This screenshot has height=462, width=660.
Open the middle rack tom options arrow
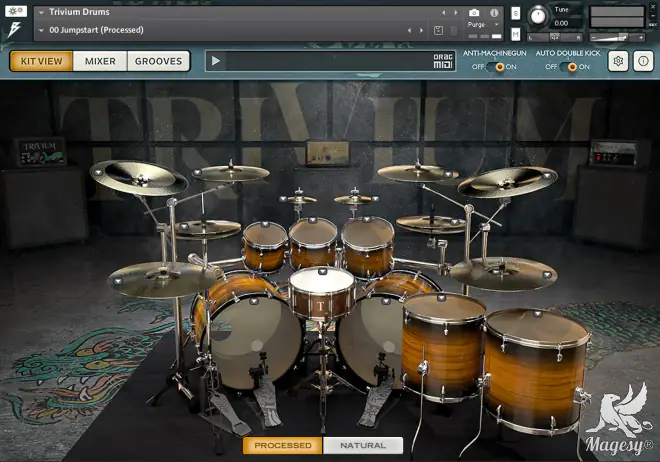click(x=312, y=220)
